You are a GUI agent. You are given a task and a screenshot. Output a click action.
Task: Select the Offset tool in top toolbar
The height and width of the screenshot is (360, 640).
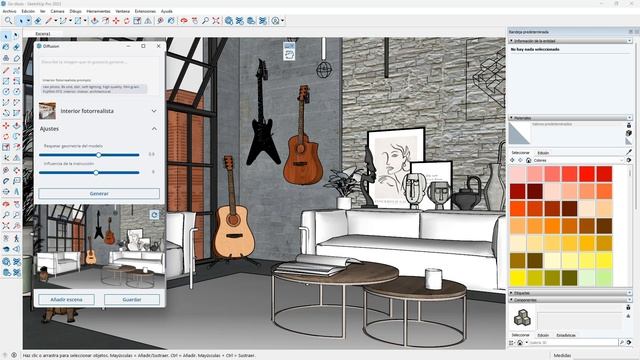pyautogui.click(x=105, y=20)
